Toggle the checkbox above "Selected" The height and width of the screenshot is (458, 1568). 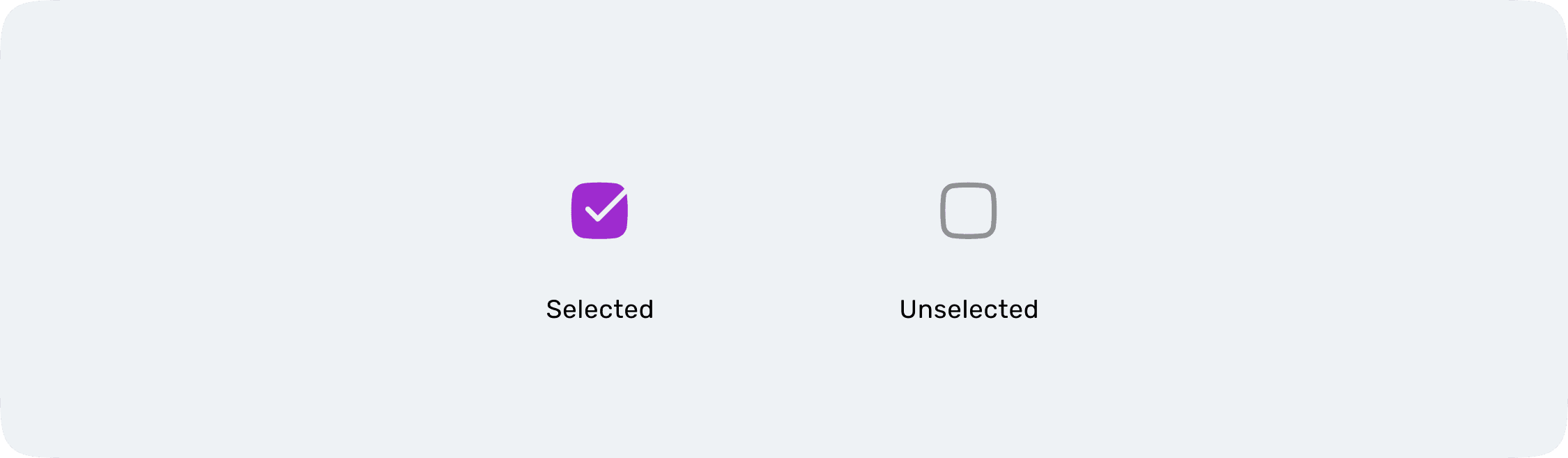pyautogui.click(x=599, y=211)
